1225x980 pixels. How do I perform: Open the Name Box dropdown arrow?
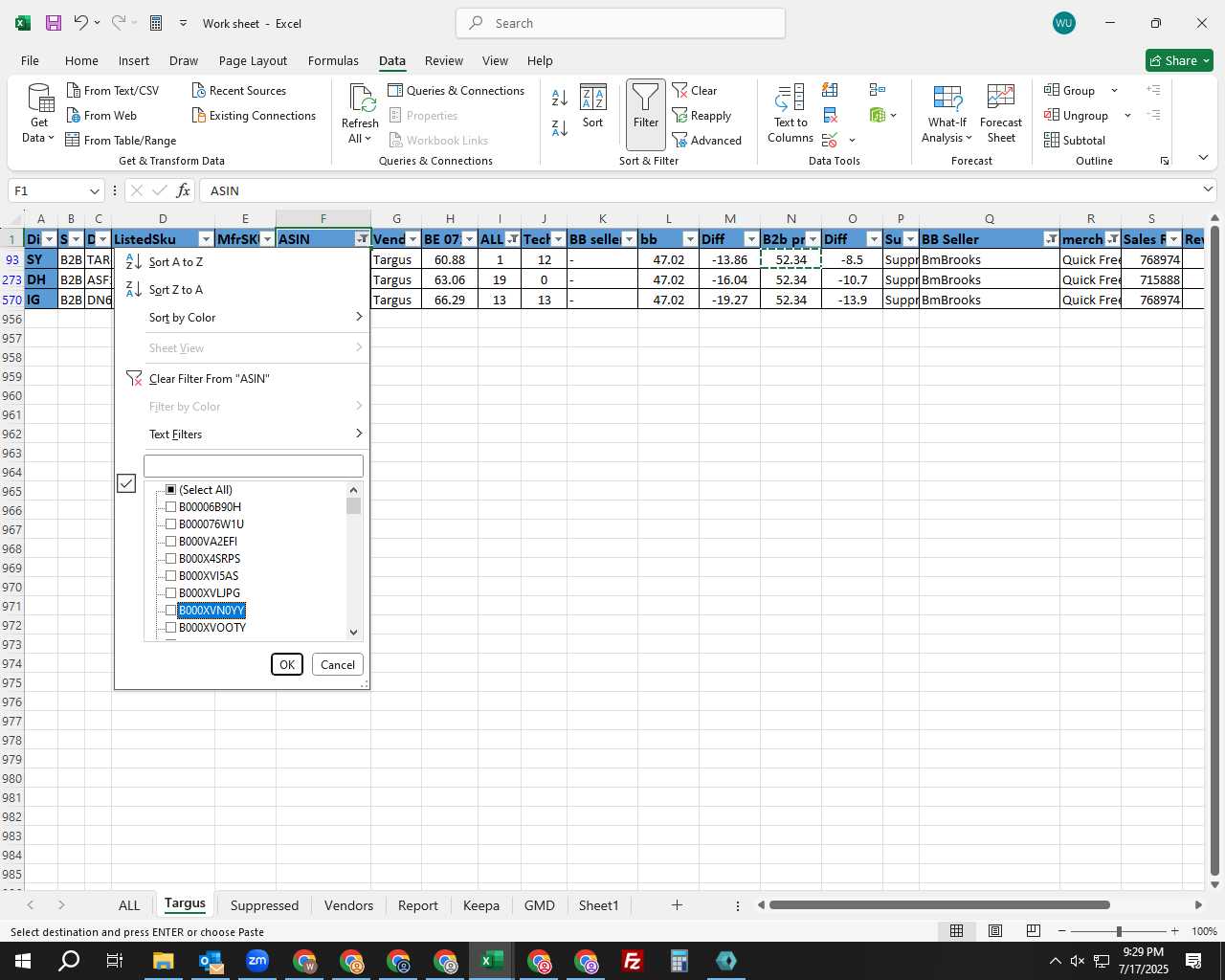94,190
